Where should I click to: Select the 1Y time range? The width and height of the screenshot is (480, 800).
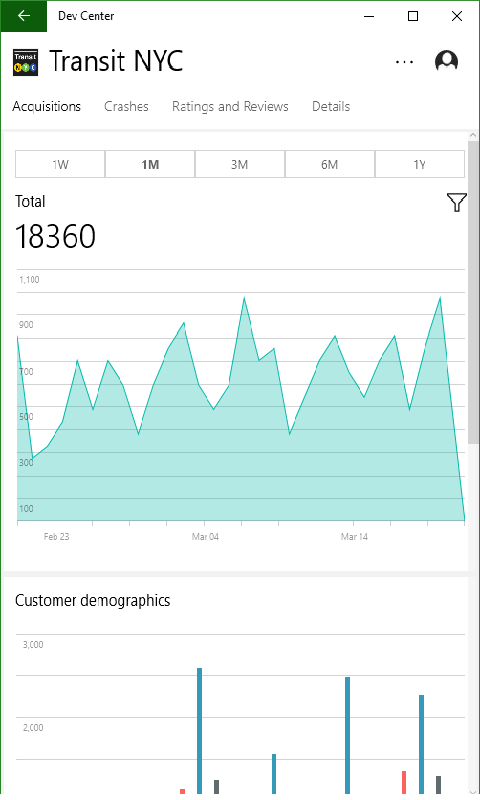tap(420, 164)
